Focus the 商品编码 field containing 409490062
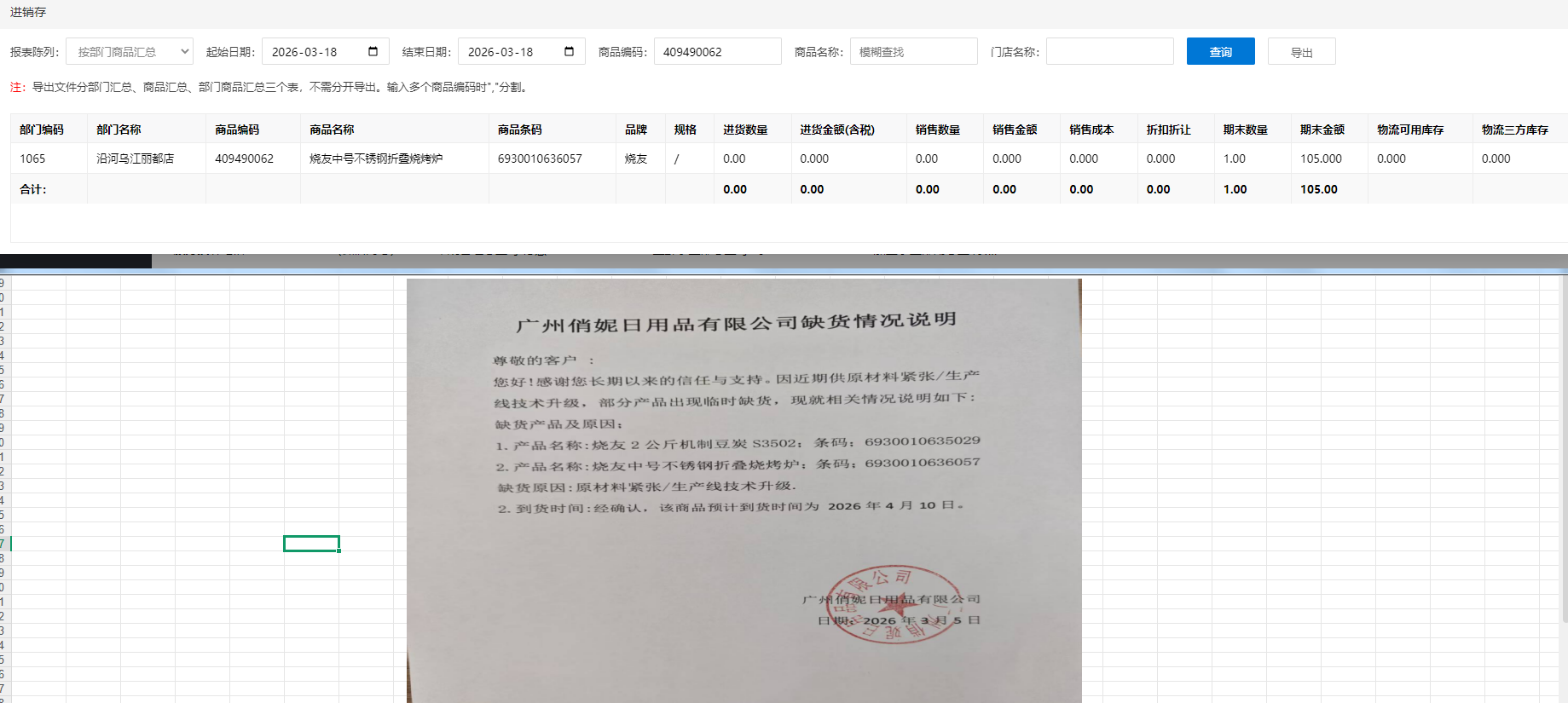The width and height of the screenshot is (1568, 703). point(716,52)
